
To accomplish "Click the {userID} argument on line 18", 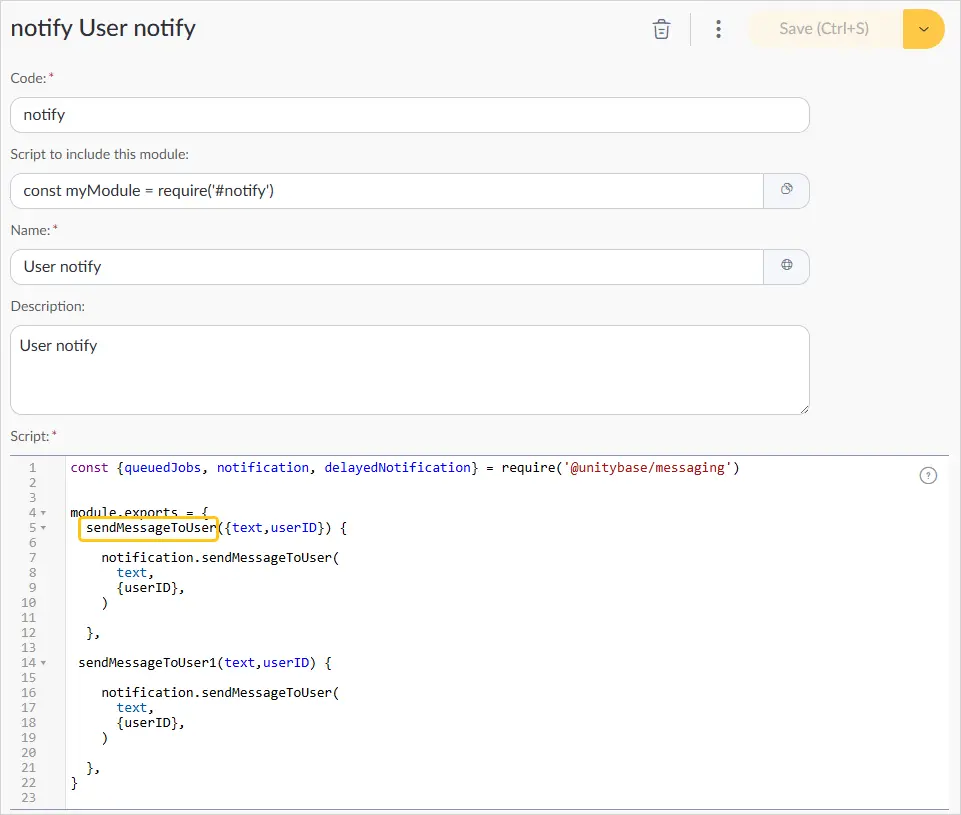I will pyautogui.click(x=148, y=722).
